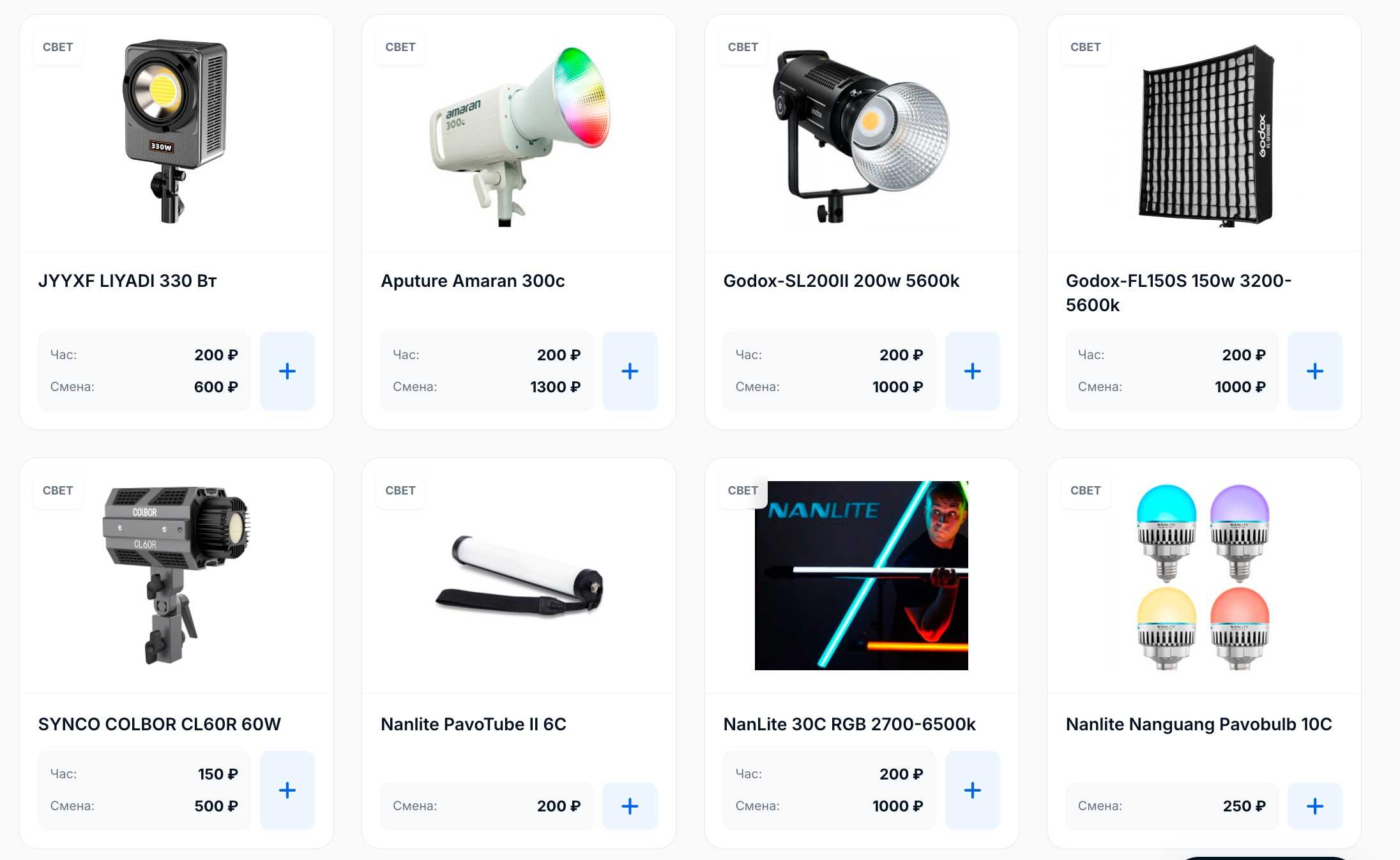This screenshot has width=1400, height=860.
Task: Click plus icon for Nanlite PavoTube II 6C
Action: click(630, 806)
